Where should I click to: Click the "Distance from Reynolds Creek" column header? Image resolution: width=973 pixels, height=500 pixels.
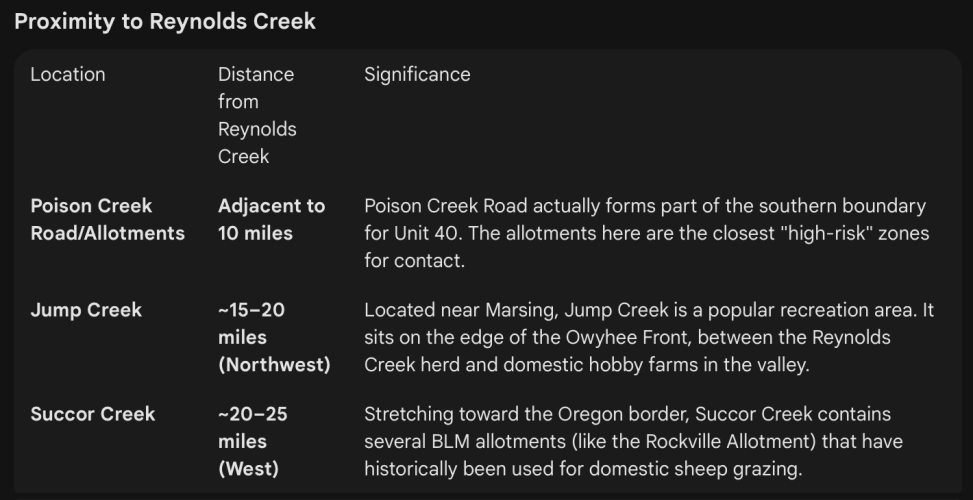[257, 115]
